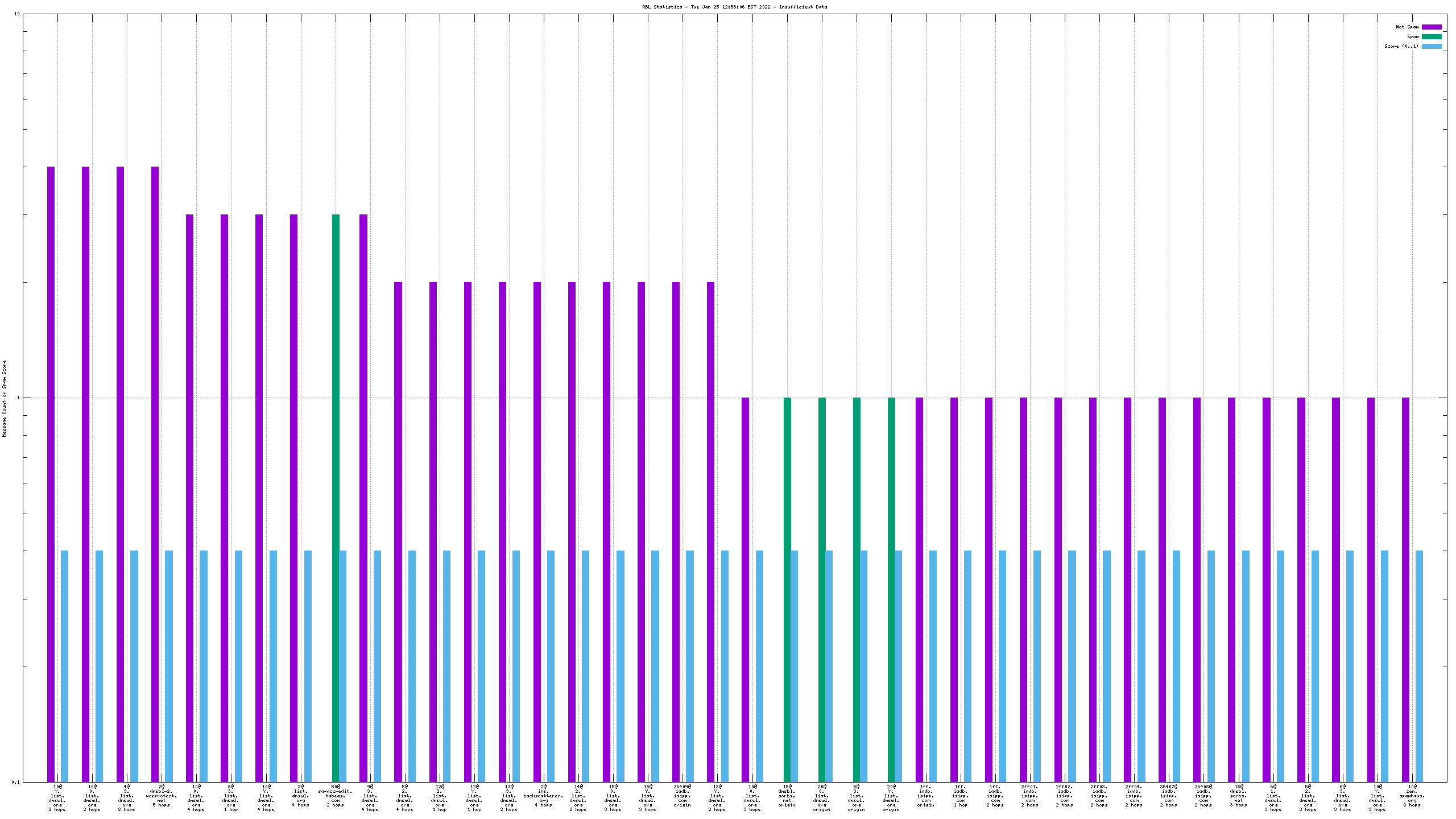Click the Not Spam legend text
The image size is (1456, 819).
pyautogui.click(x=1407, y=27)
